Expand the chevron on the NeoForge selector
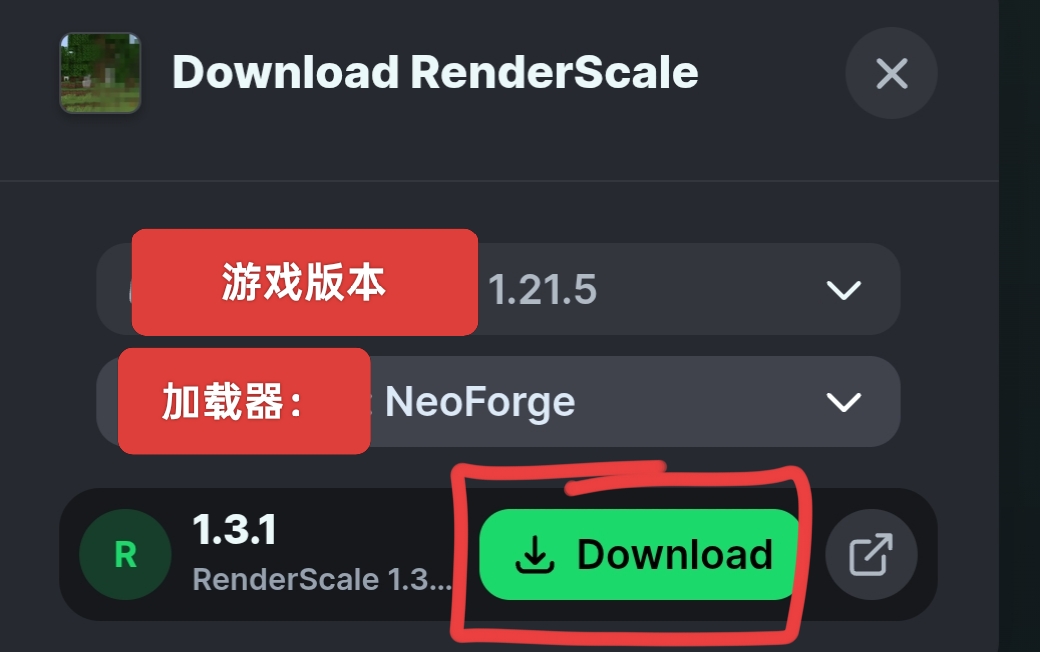 point(843,402)
